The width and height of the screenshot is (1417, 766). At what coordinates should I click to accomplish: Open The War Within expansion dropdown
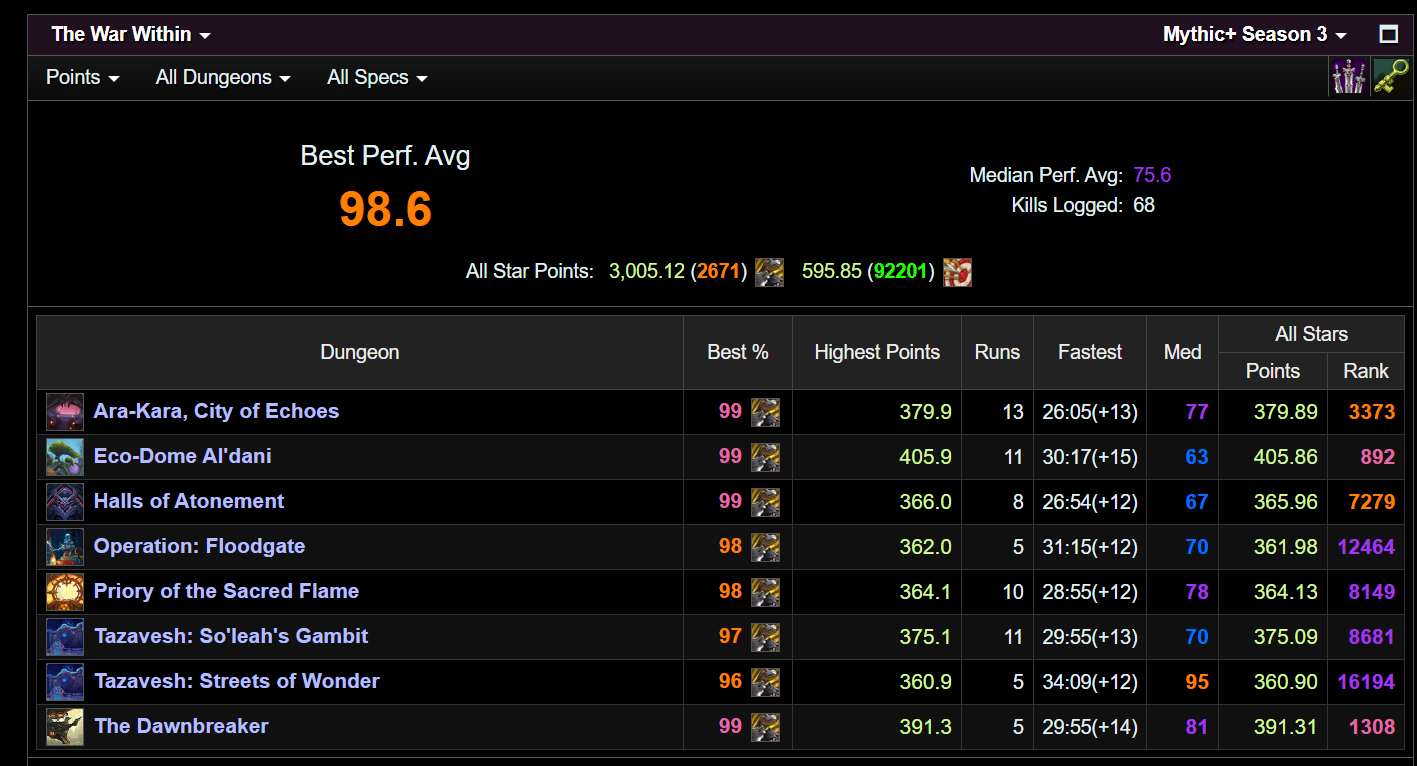click(x=131, y=34)
